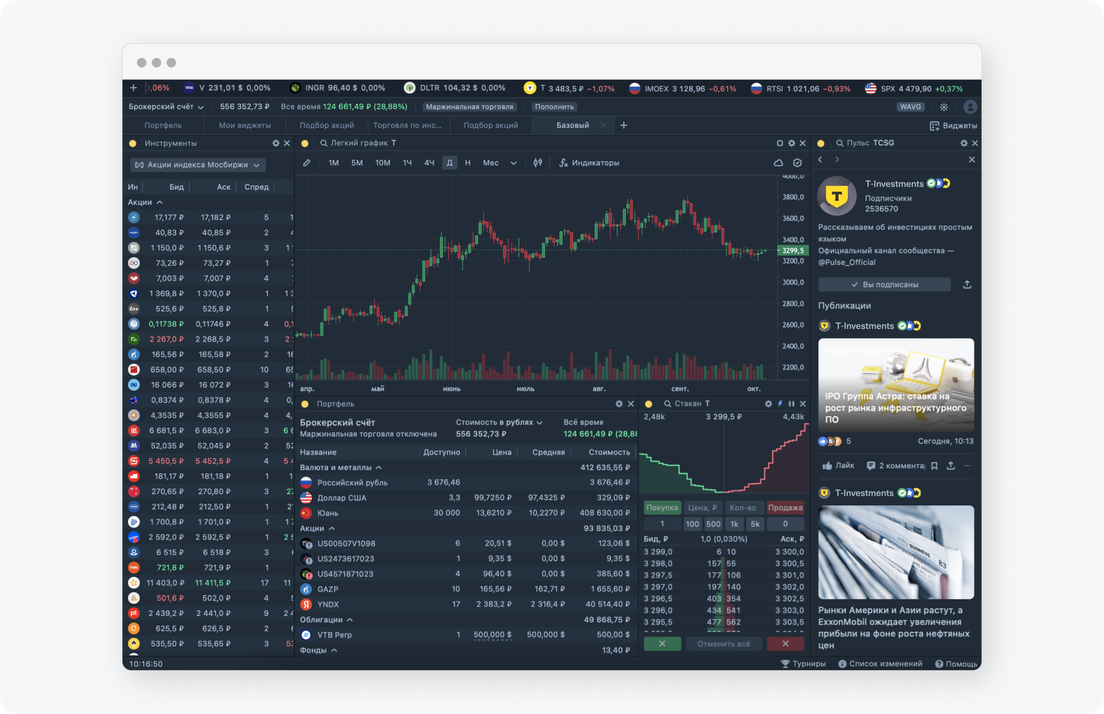The height and width of the screenshot is (714, 1104).
Task: Select the 10М timeframe on chart
Action: [382, 163]
